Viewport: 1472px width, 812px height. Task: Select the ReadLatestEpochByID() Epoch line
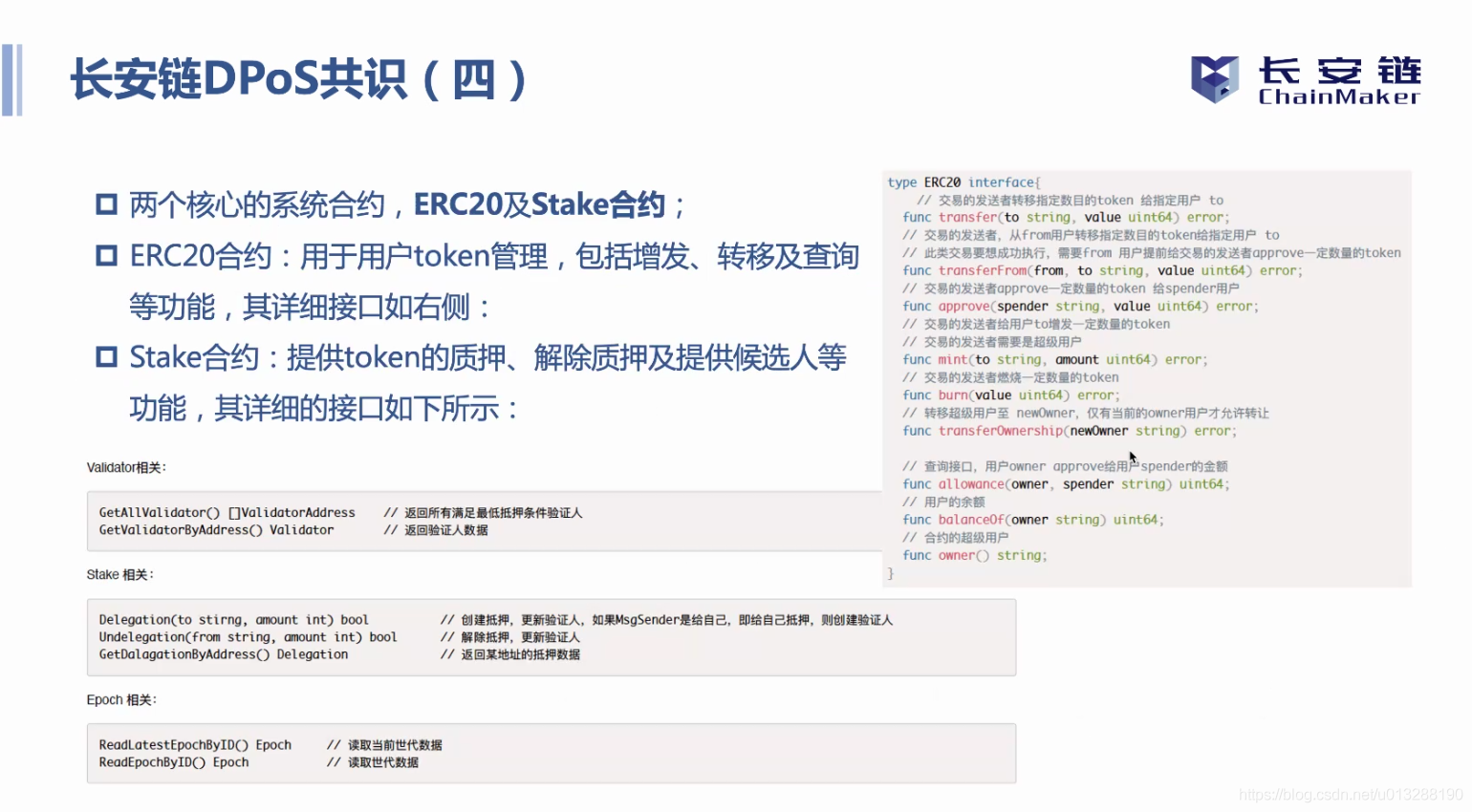point(195,745)
